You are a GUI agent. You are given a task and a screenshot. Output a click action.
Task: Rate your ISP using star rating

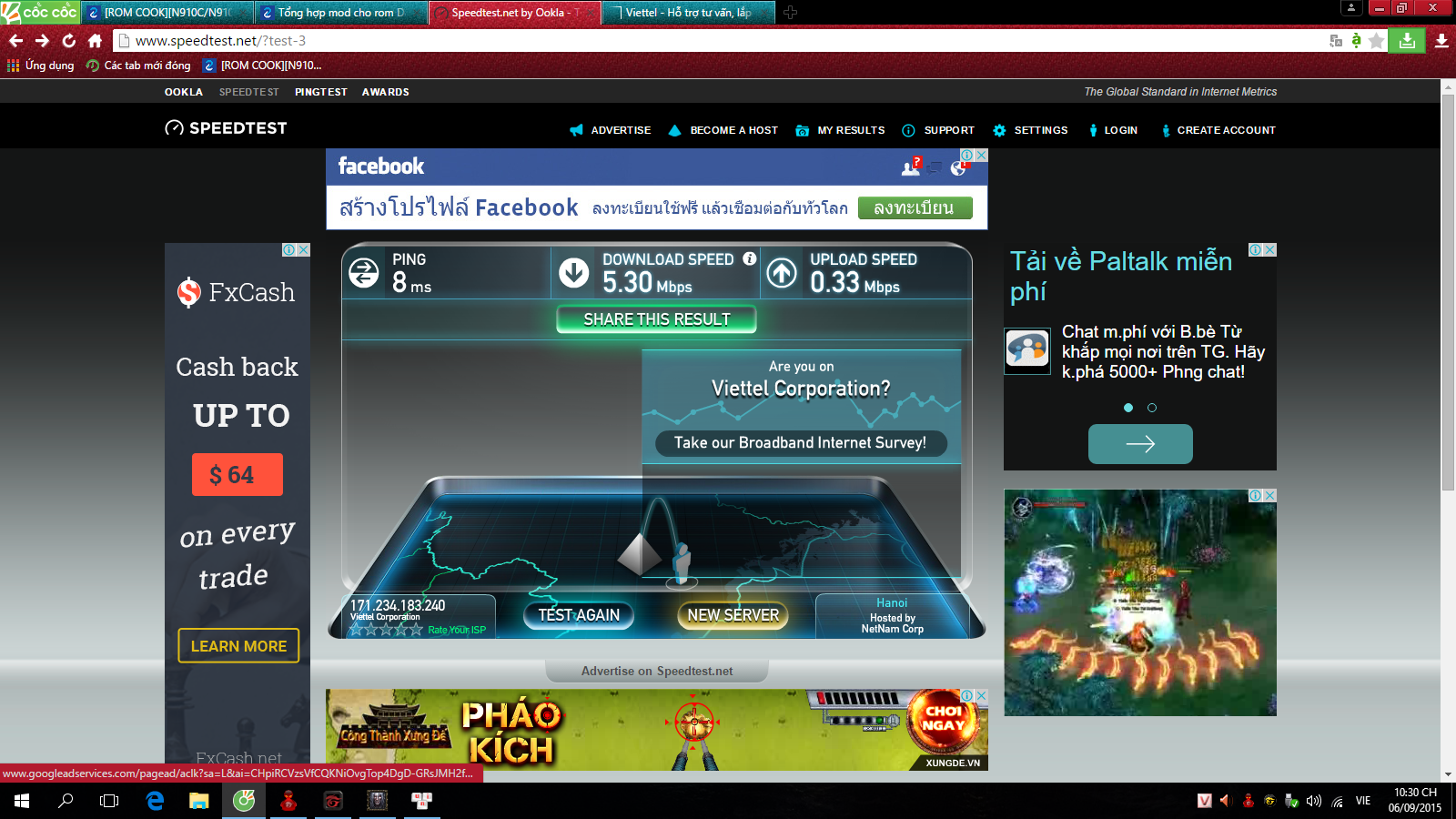[386, 630]
